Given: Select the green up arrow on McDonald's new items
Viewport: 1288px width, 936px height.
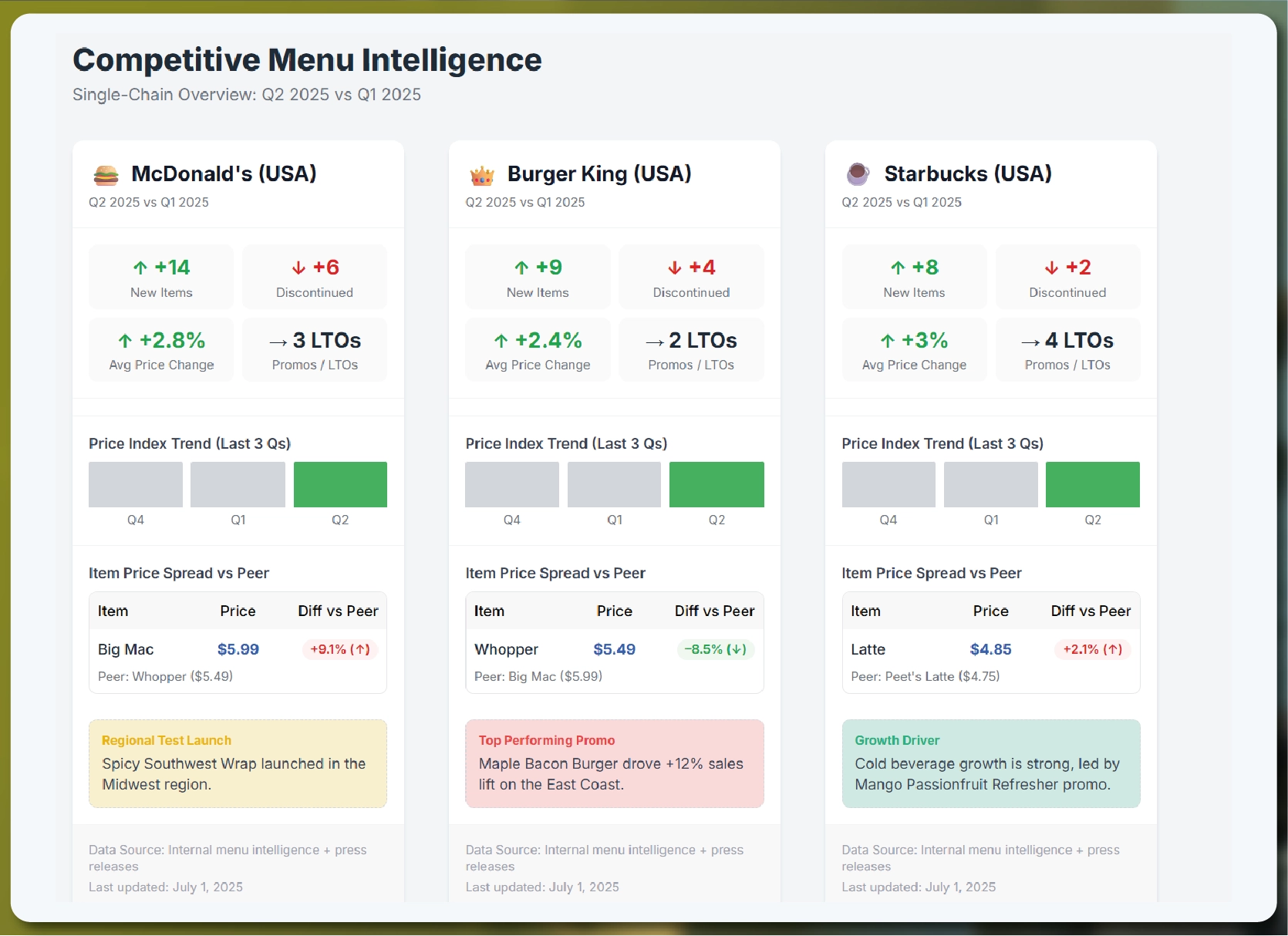Looking at the screenshot, I should (141, 268).
